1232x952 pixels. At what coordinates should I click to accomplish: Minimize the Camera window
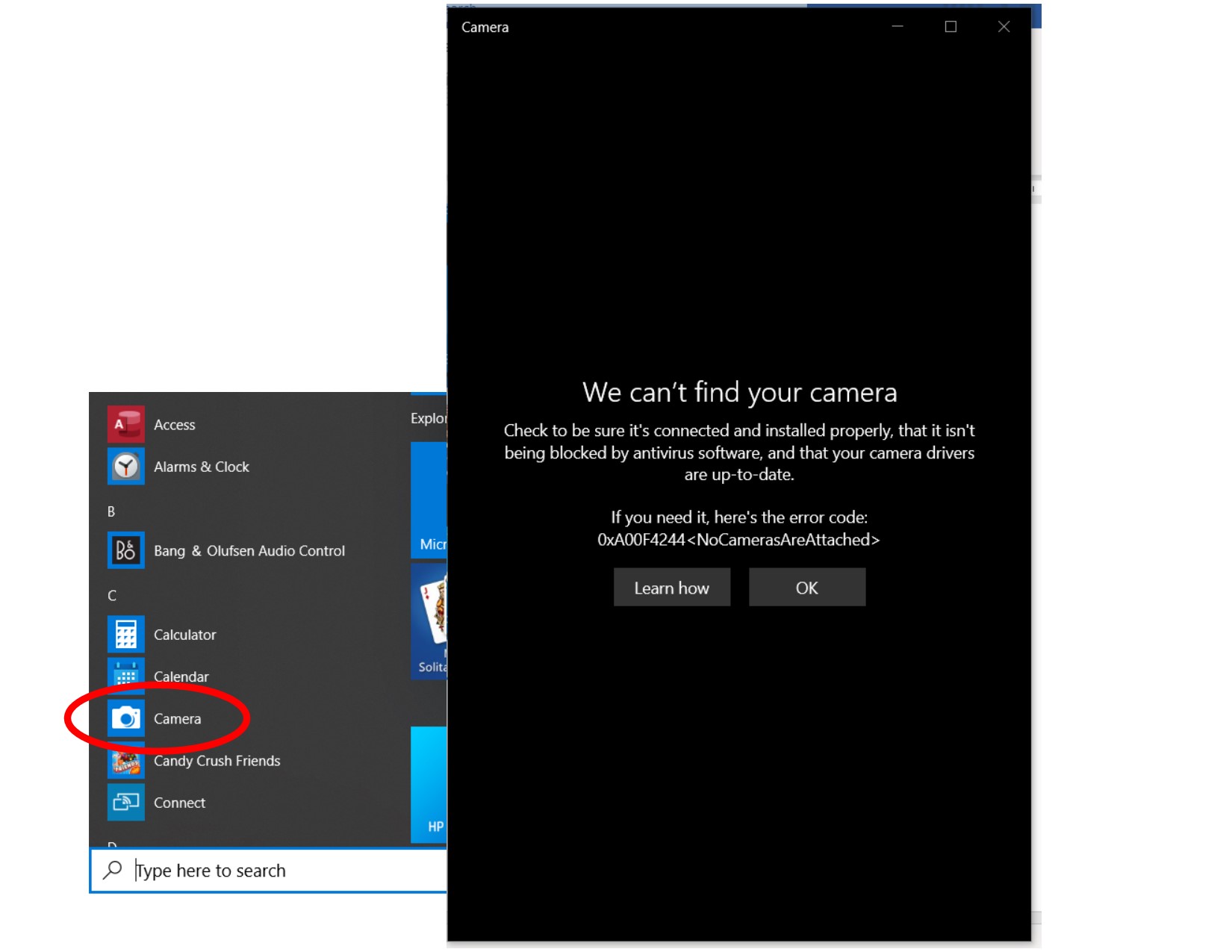896,27
